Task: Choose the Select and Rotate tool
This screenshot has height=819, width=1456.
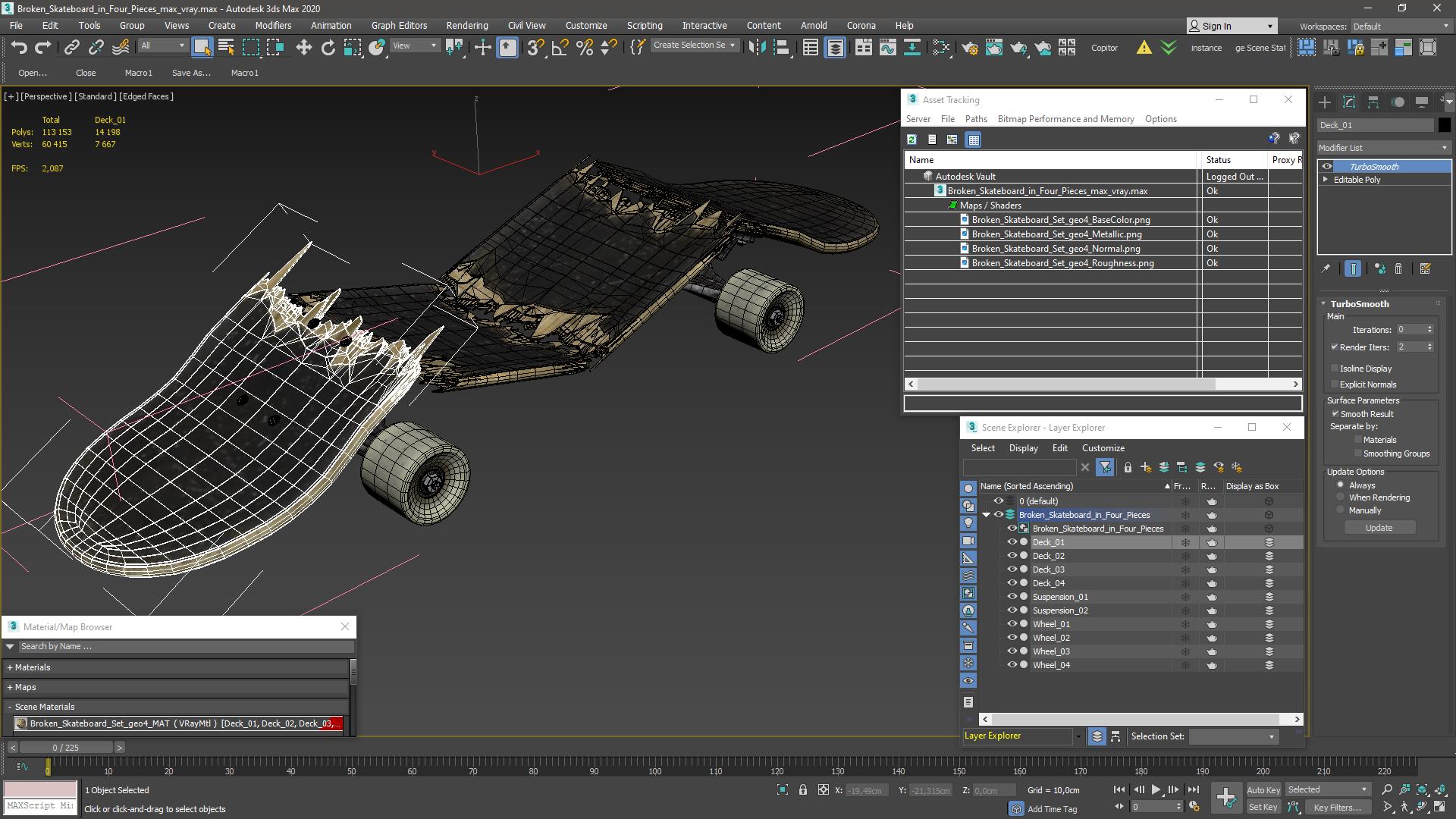Action: click(328, 48)
